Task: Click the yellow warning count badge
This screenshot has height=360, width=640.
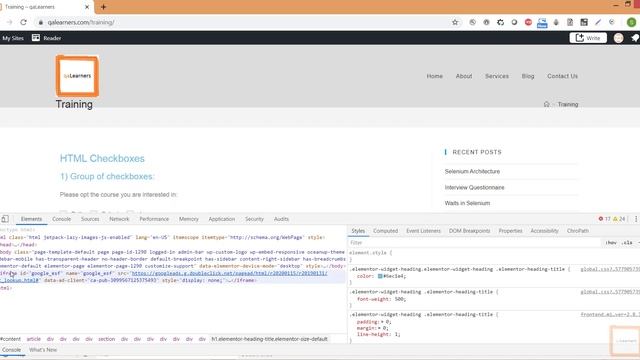Action: (619, 219)
